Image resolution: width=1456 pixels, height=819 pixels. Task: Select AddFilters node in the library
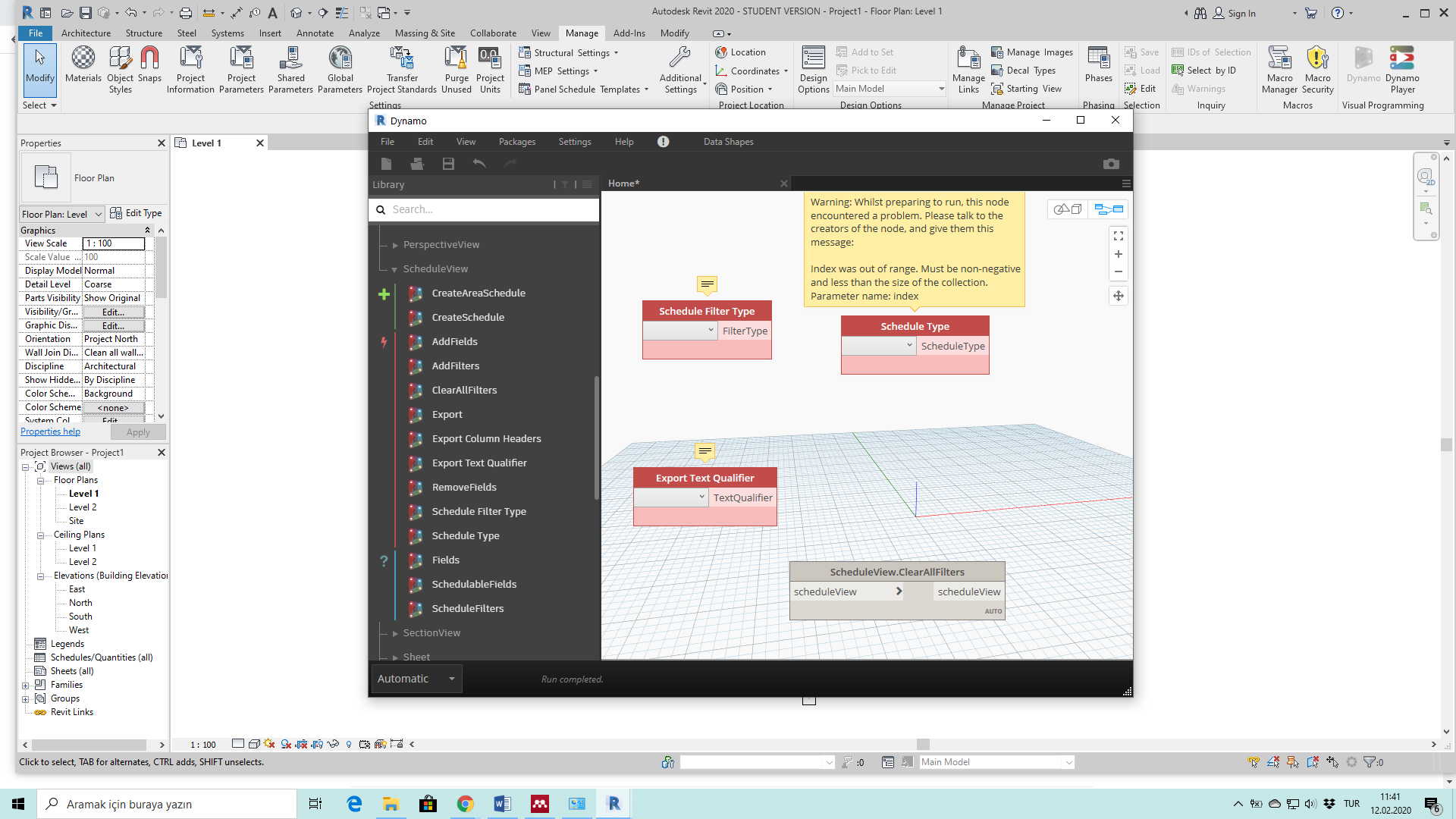point(455,366)
